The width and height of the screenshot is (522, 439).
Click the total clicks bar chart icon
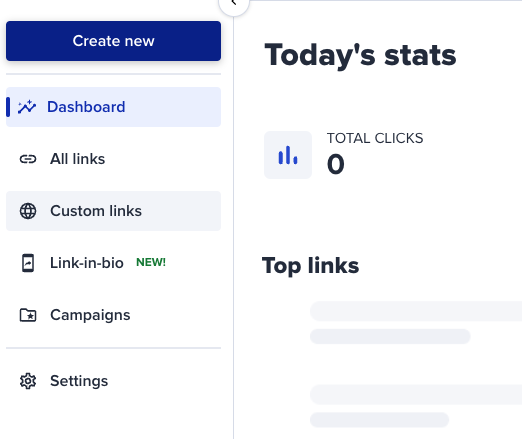tap(288, 155)
